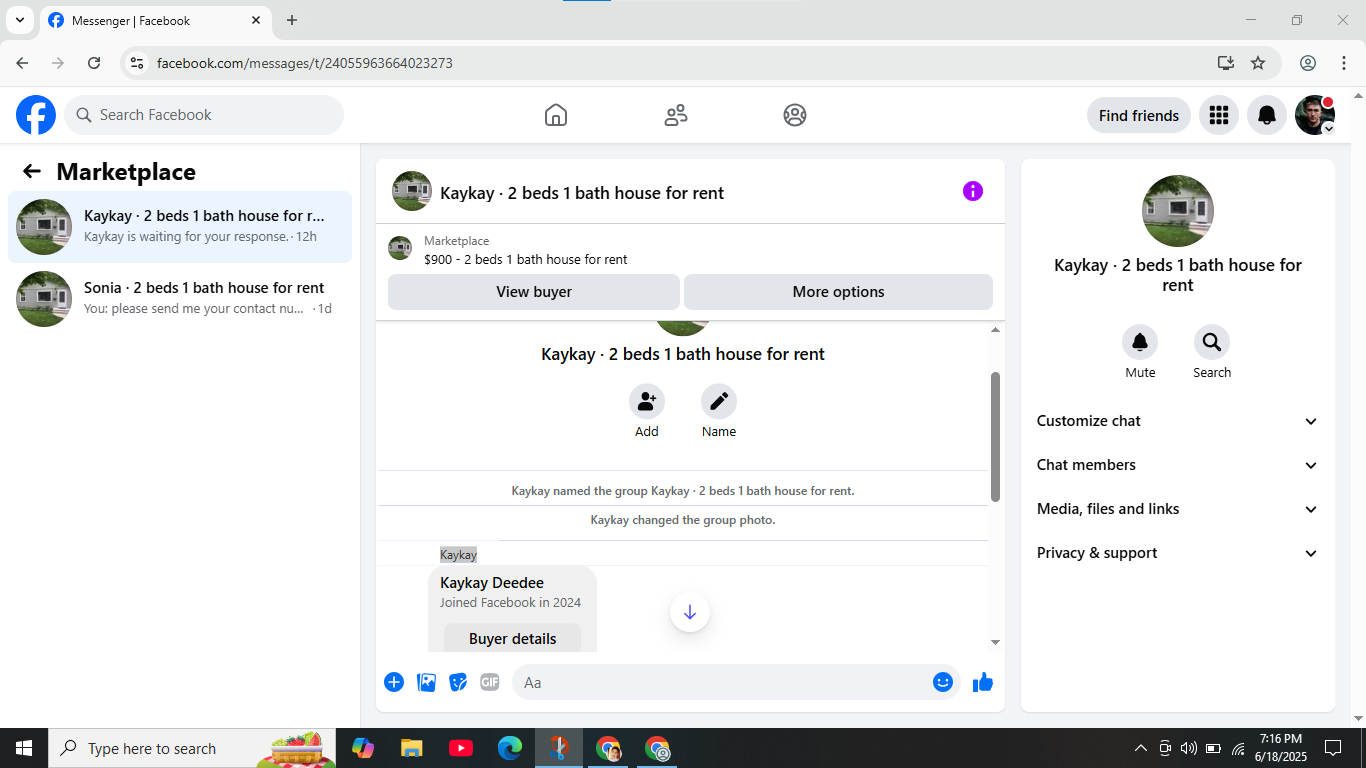Select the Kaykay conversation in list

click(180, 227)
